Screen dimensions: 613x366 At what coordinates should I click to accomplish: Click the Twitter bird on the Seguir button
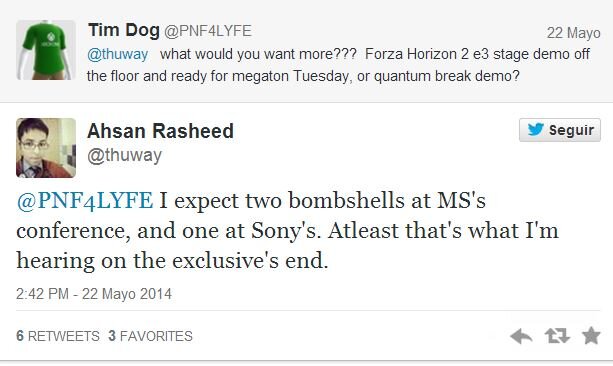coord(536,129)
